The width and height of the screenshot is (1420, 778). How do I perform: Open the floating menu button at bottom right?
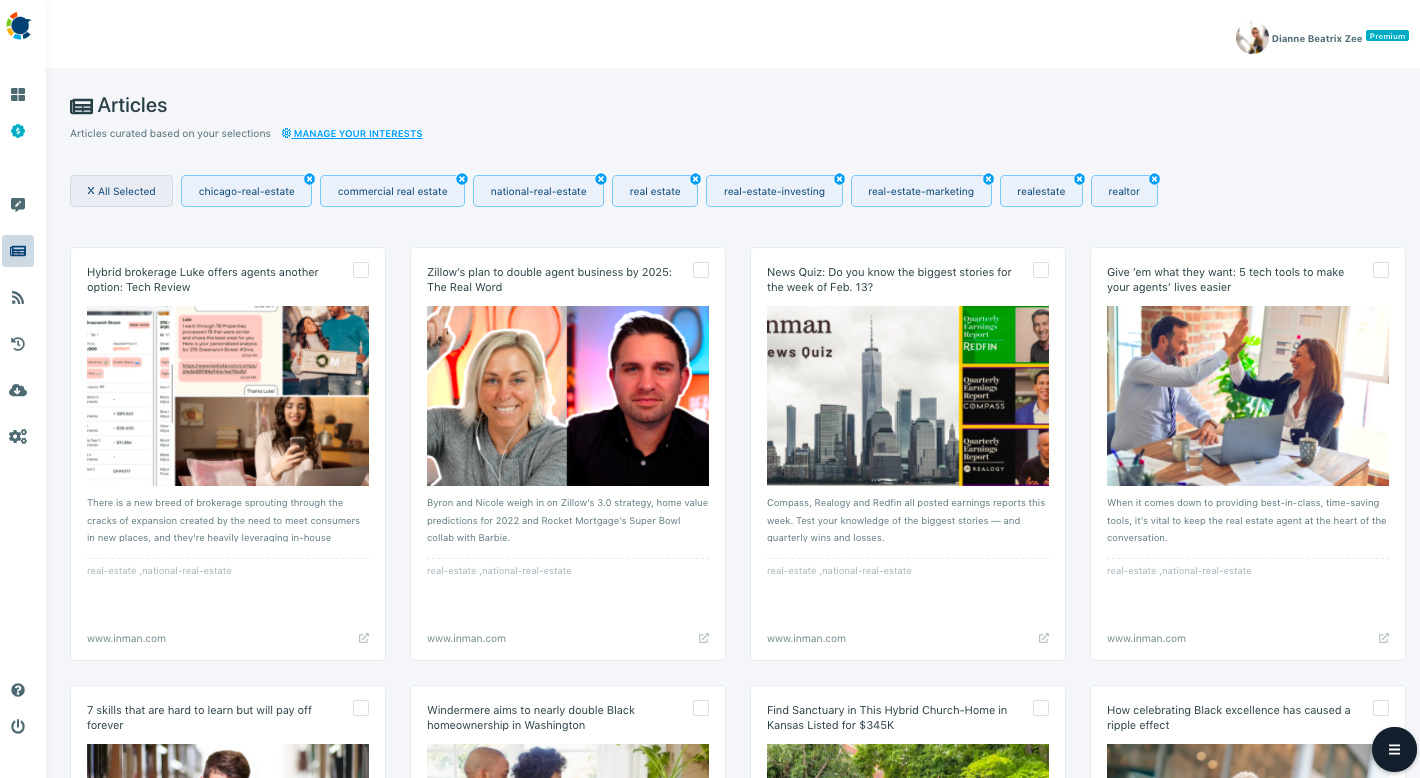1394,749
